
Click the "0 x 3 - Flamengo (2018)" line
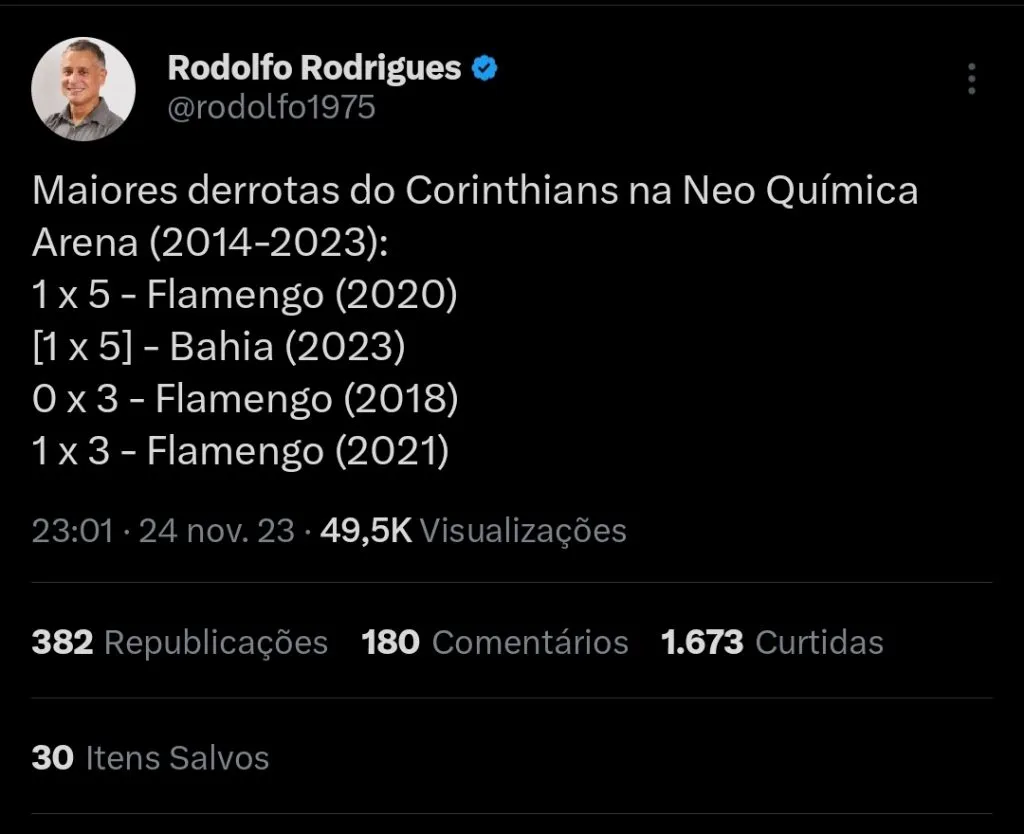pos(244,400)
